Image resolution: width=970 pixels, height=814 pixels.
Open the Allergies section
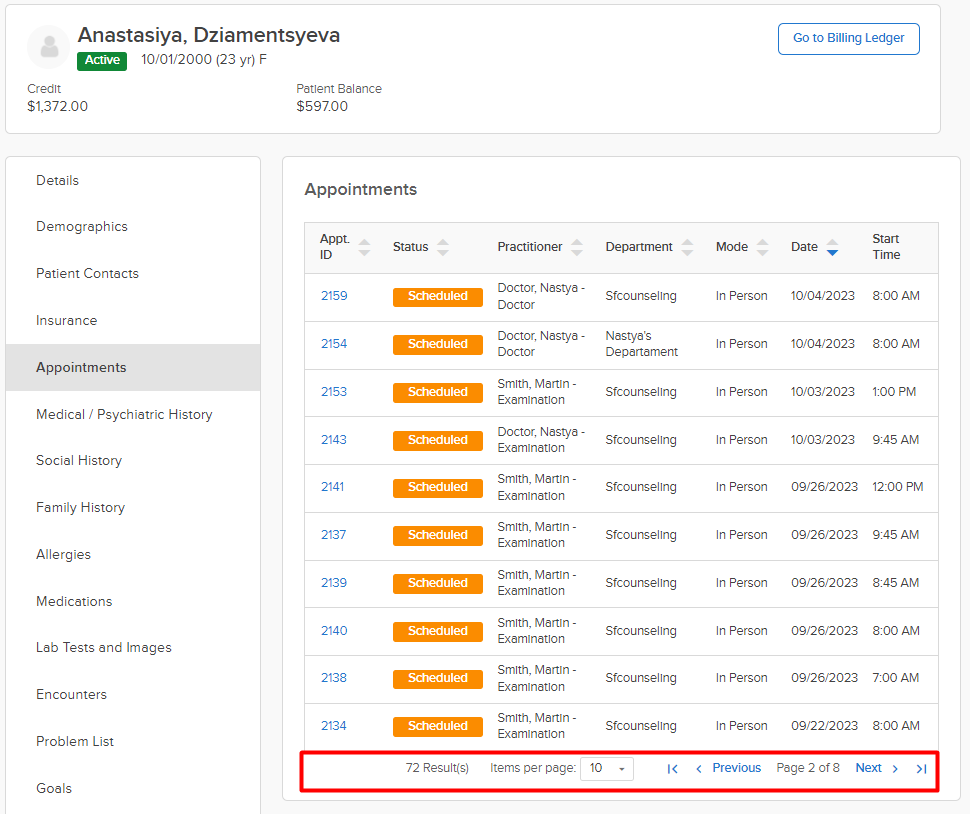[x=63, y=555]
